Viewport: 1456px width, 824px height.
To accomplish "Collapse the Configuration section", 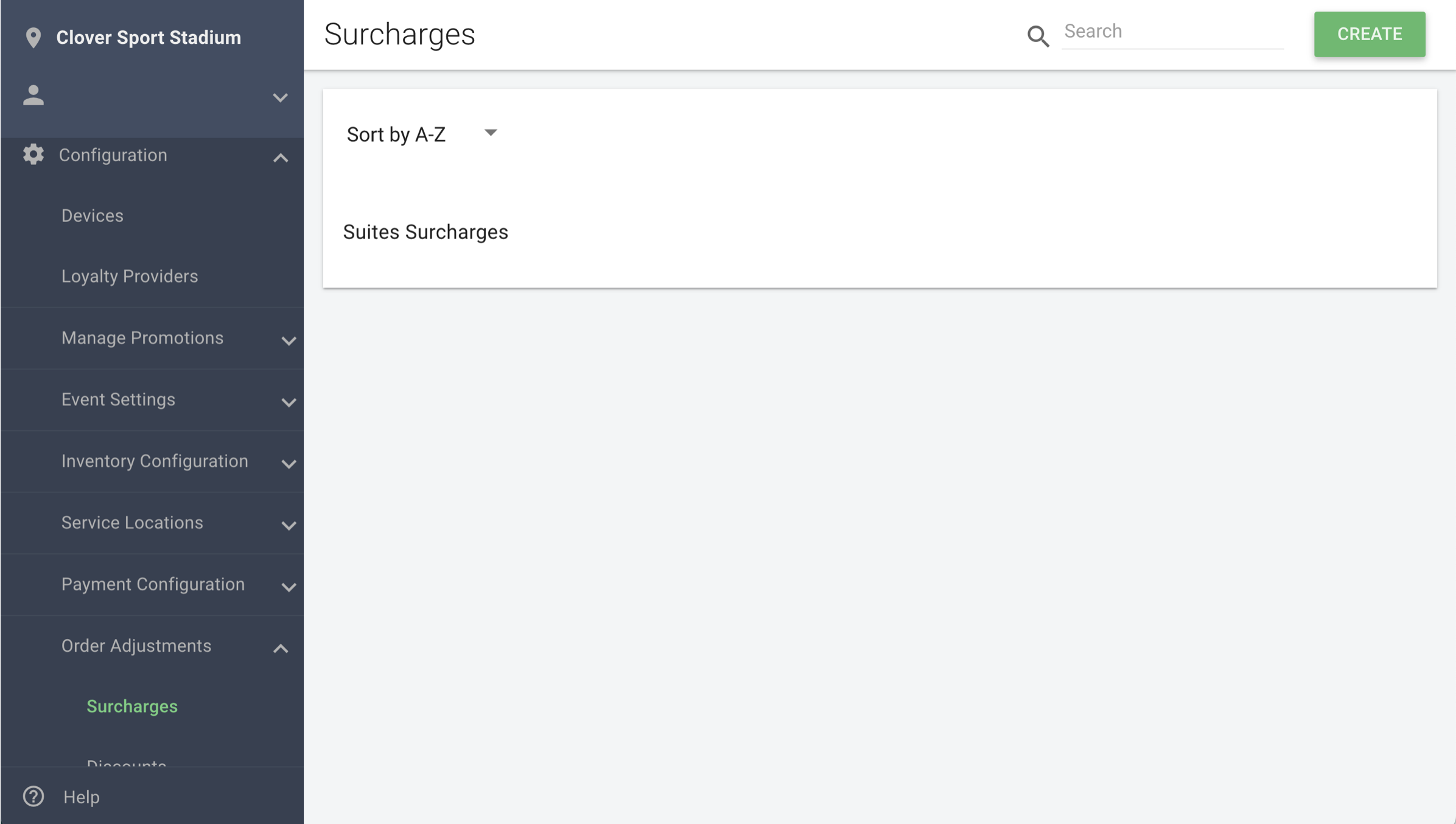I will click(x=280, y=158).
